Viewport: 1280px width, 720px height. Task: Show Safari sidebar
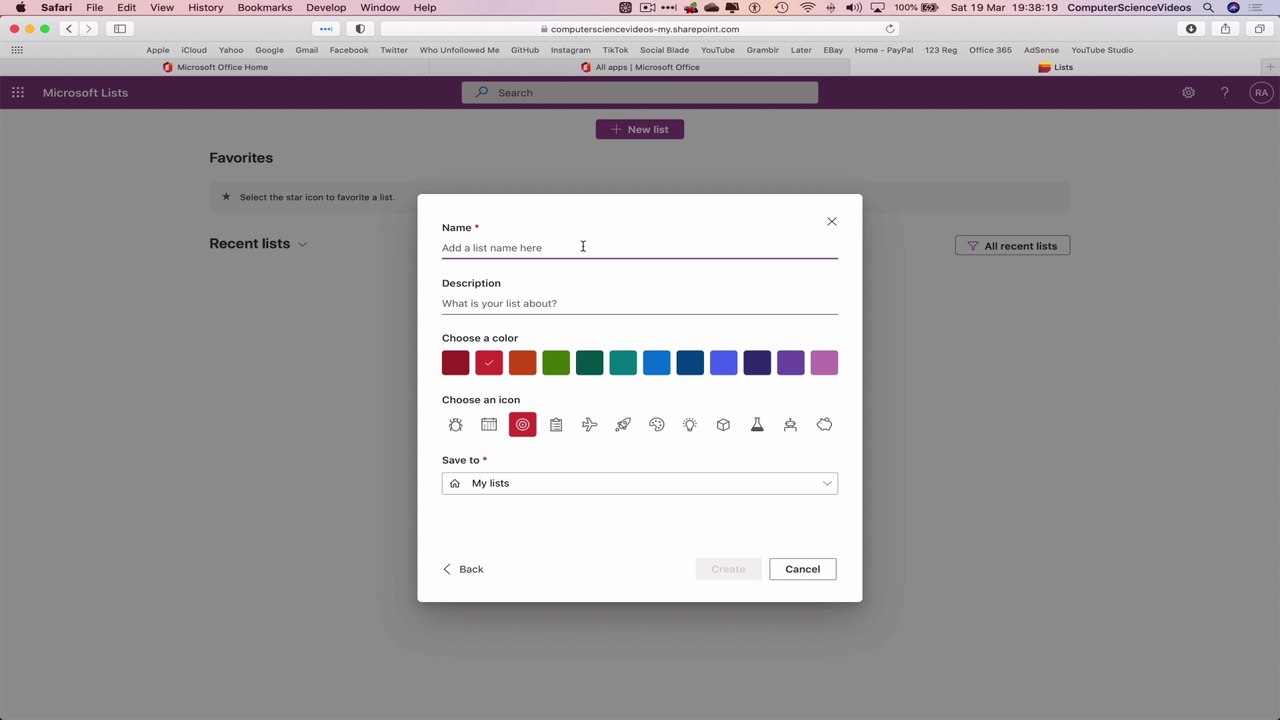[120, 29]
